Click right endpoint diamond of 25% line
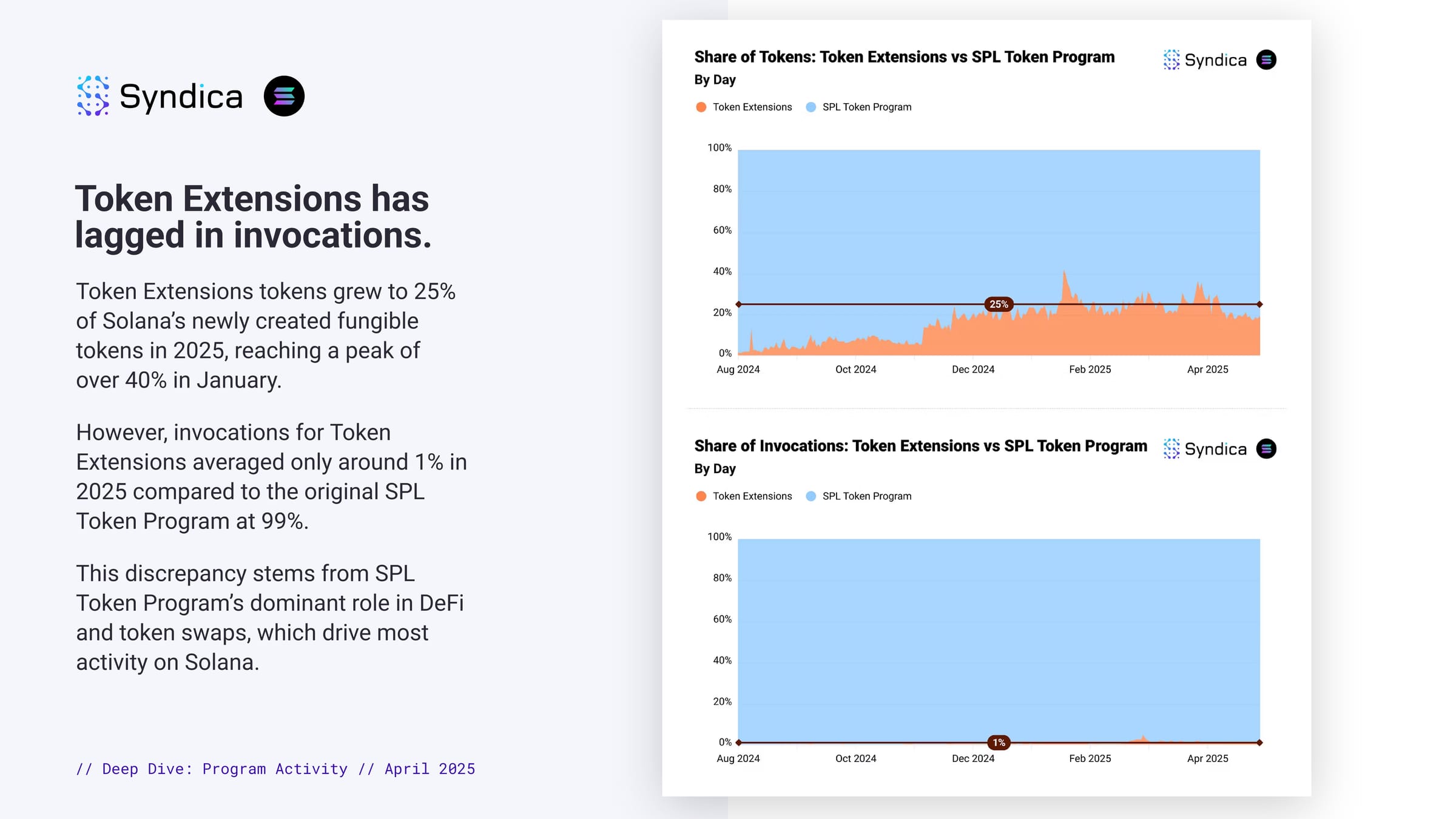Viewport: 1456px width, 819px height. click(1259, 304)
